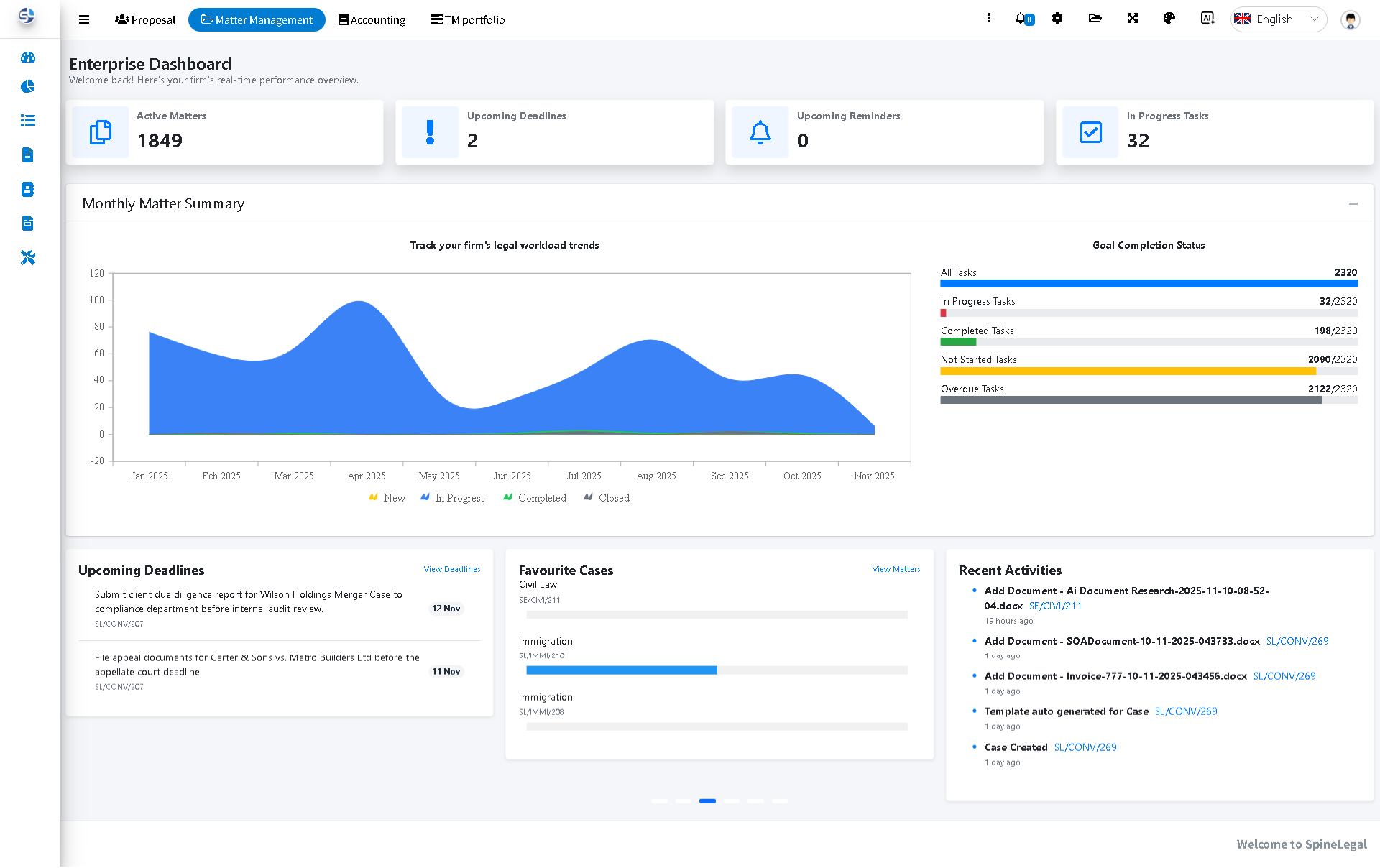This screenshot has height=868, width=1380.
Task: Click the SpineLegal logo icon
Action: [x=27, y=16]
